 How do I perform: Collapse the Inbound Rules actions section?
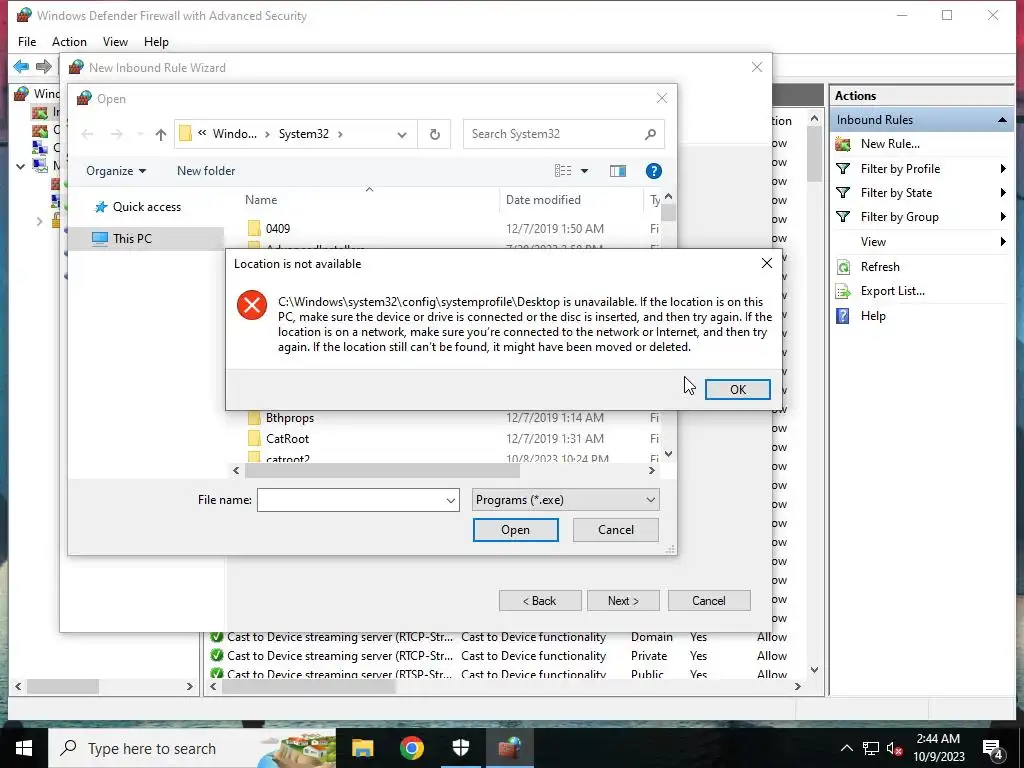pyautogui.click(x=1002, y=120)
